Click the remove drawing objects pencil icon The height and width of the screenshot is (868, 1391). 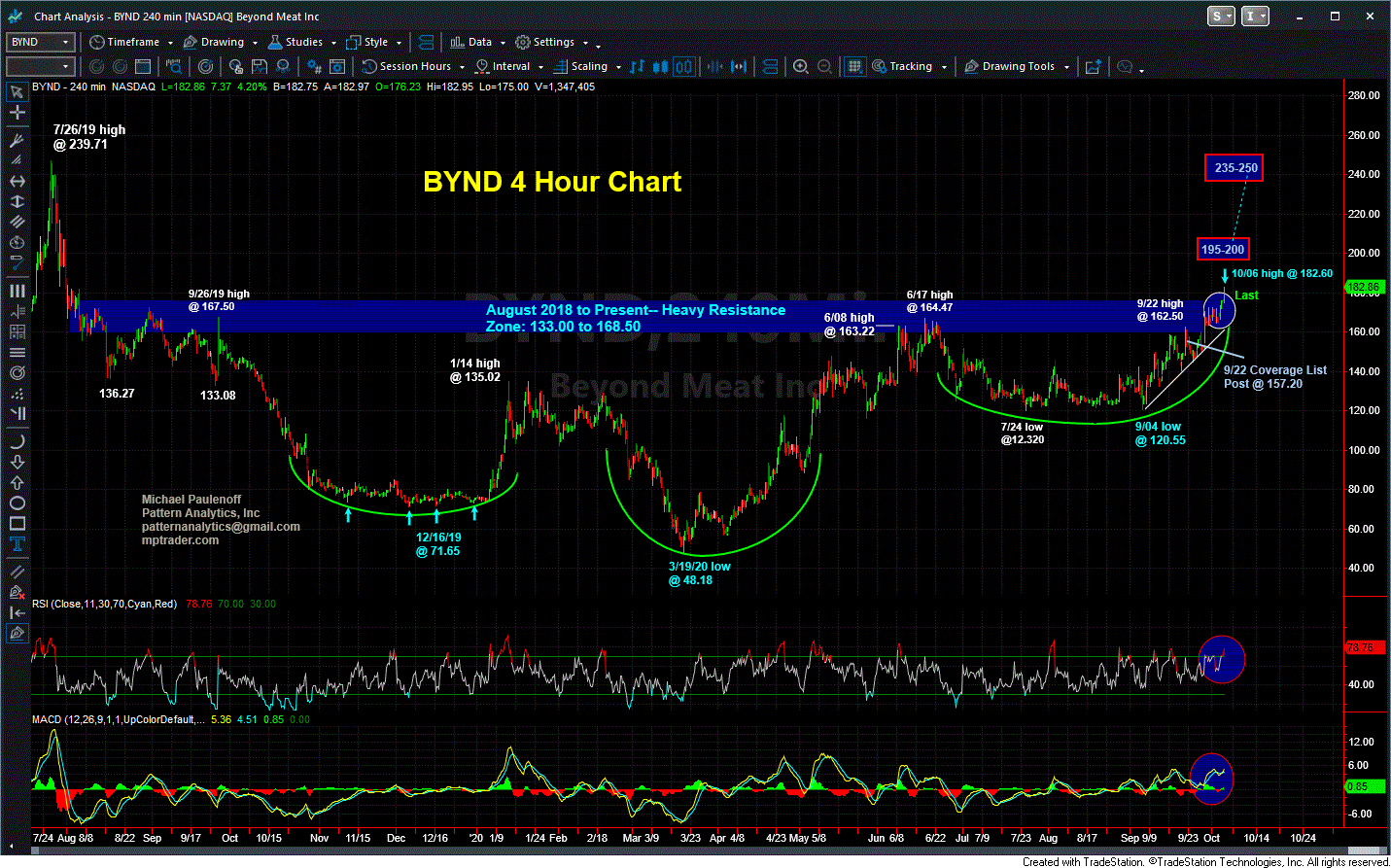pos(17,591)
